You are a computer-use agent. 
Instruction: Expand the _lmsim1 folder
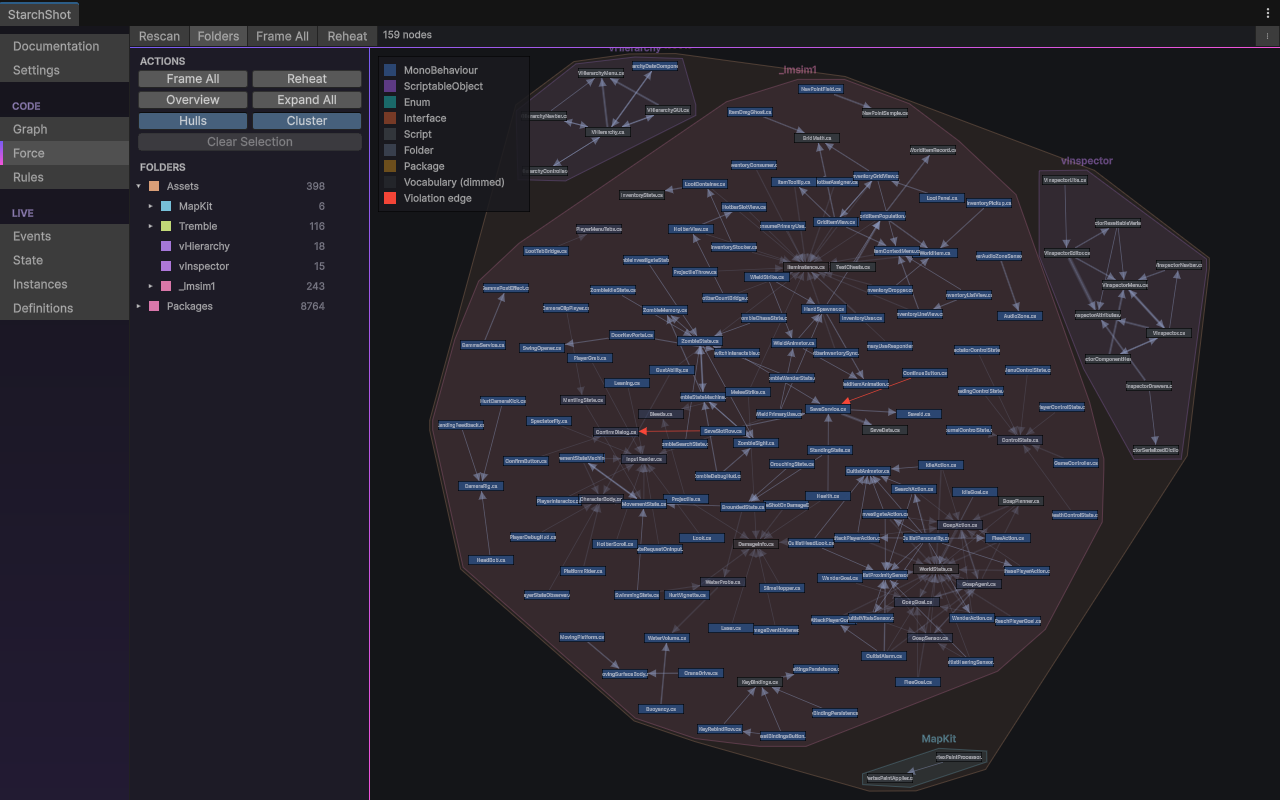pyautogui.click(x=151, y=286)
